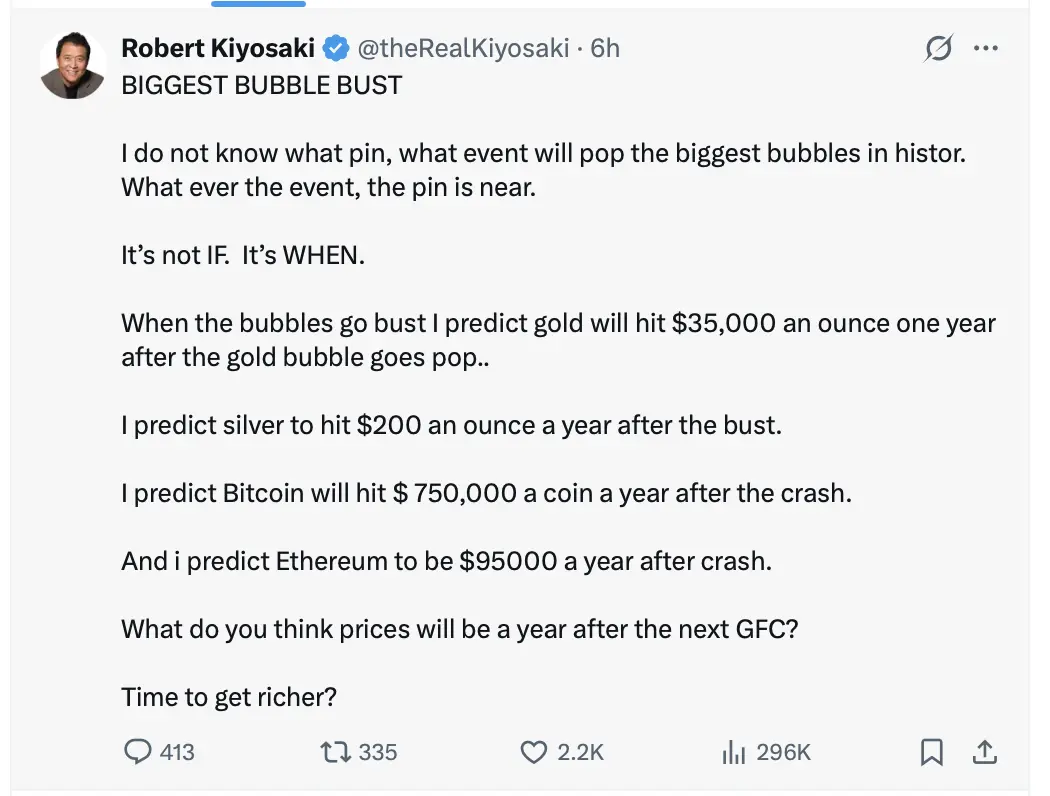Click the 335 reposts count
This screenshot has width=1050, height=796.
(x=377, y=752)
